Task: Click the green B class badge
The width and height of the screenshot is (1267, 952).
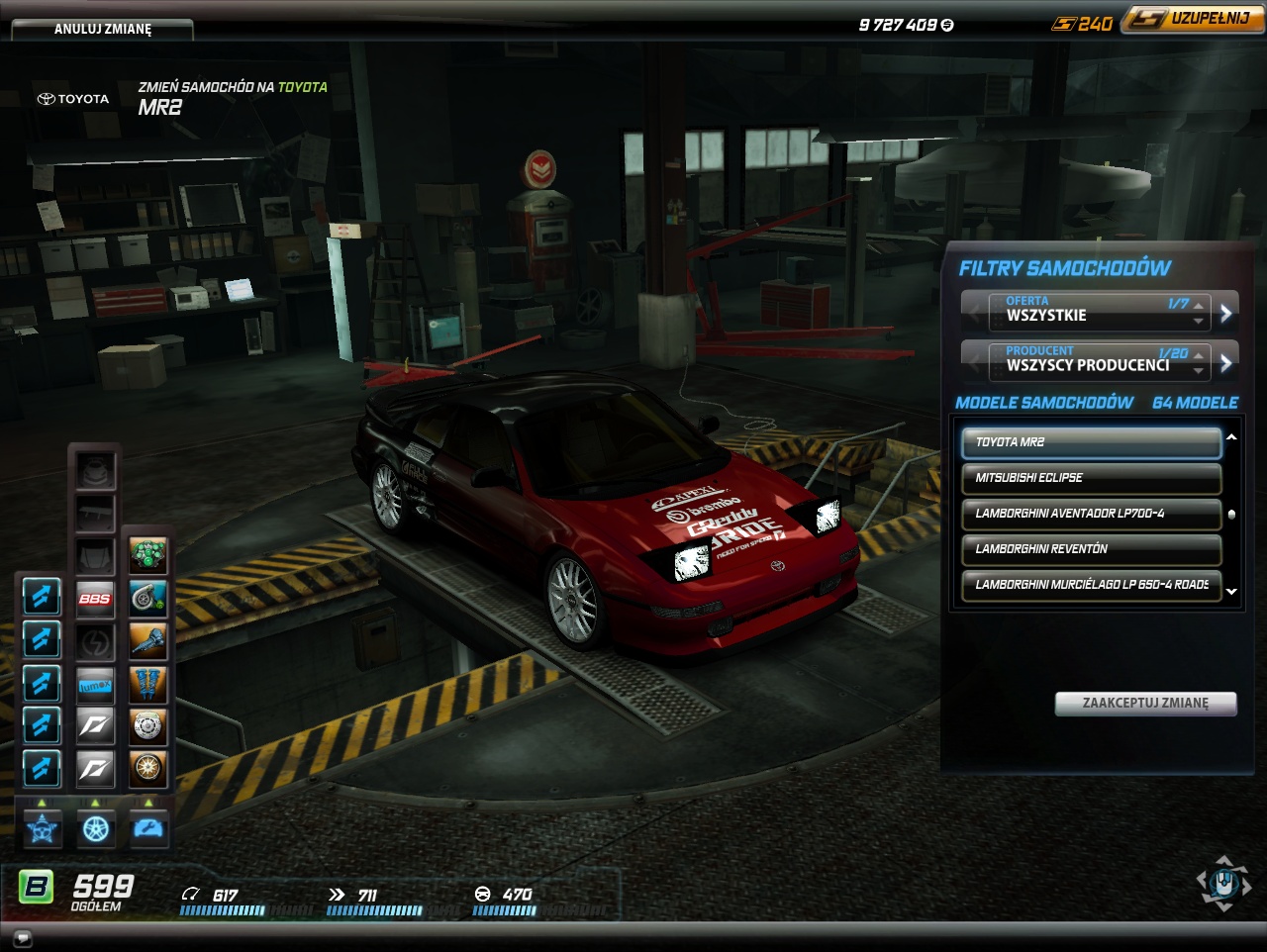Action: [x=37, y=887]
